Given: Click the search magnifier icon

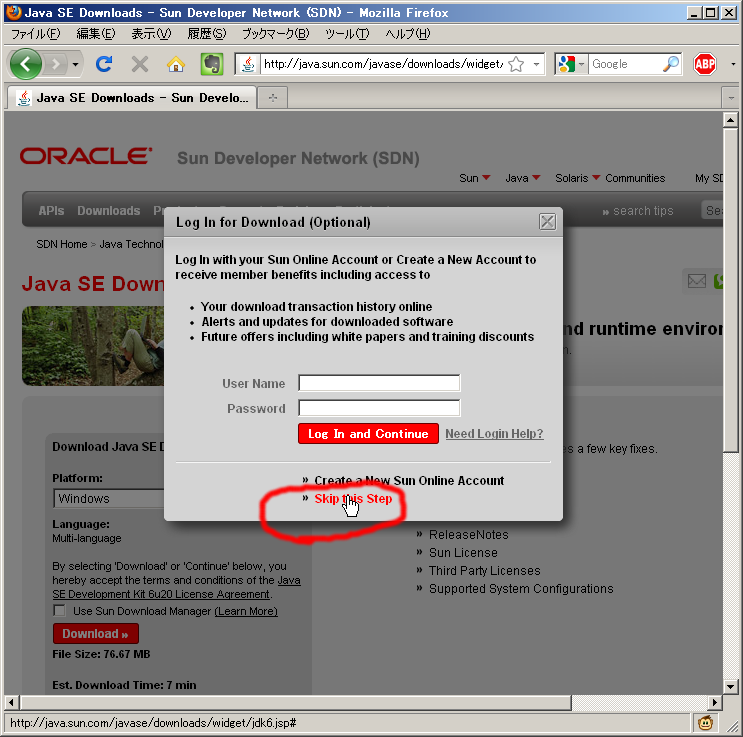Looking at the screenshot, I should 671,64.
